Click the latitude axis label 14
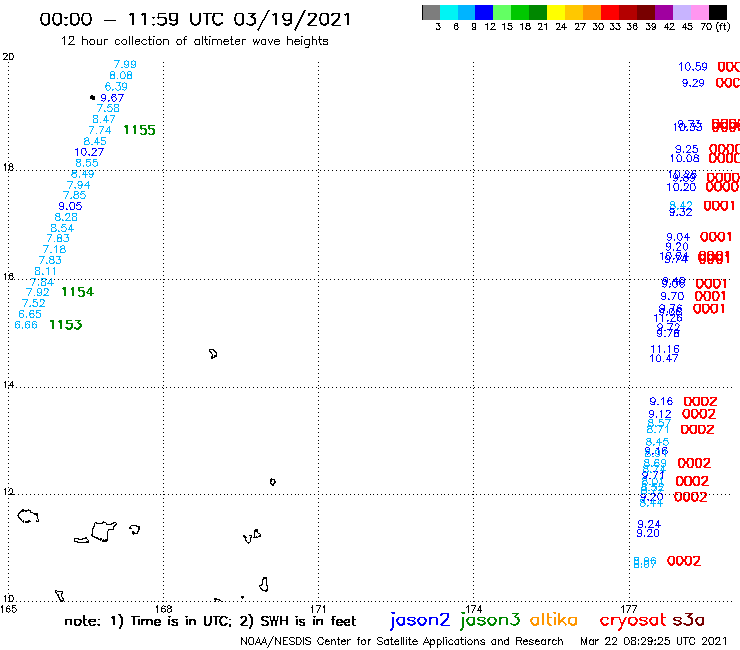The height and width of the screenshot is (650, 740). tap(8, 385)
